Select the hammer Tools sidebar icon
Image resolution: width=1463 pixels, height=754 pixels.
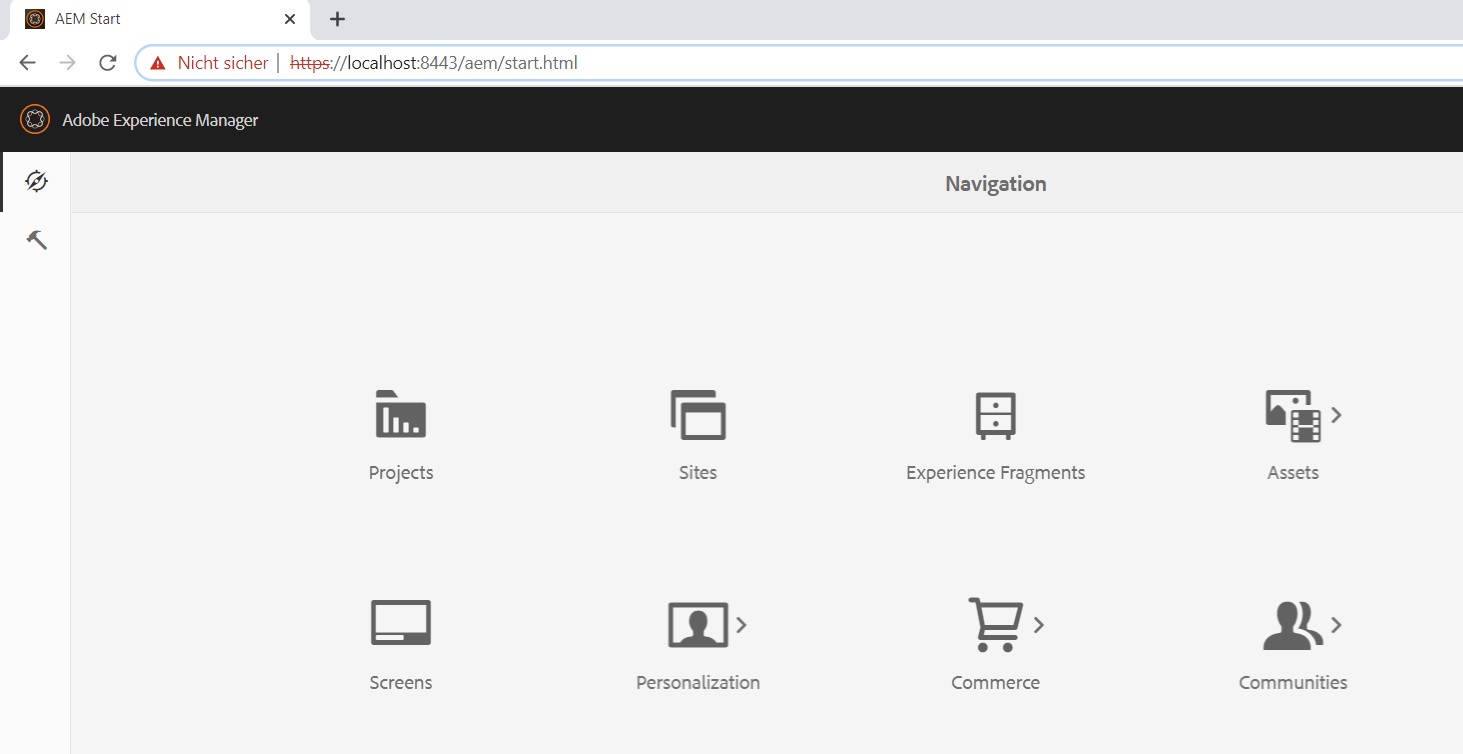pyautogui.click(x=36, y=240)
